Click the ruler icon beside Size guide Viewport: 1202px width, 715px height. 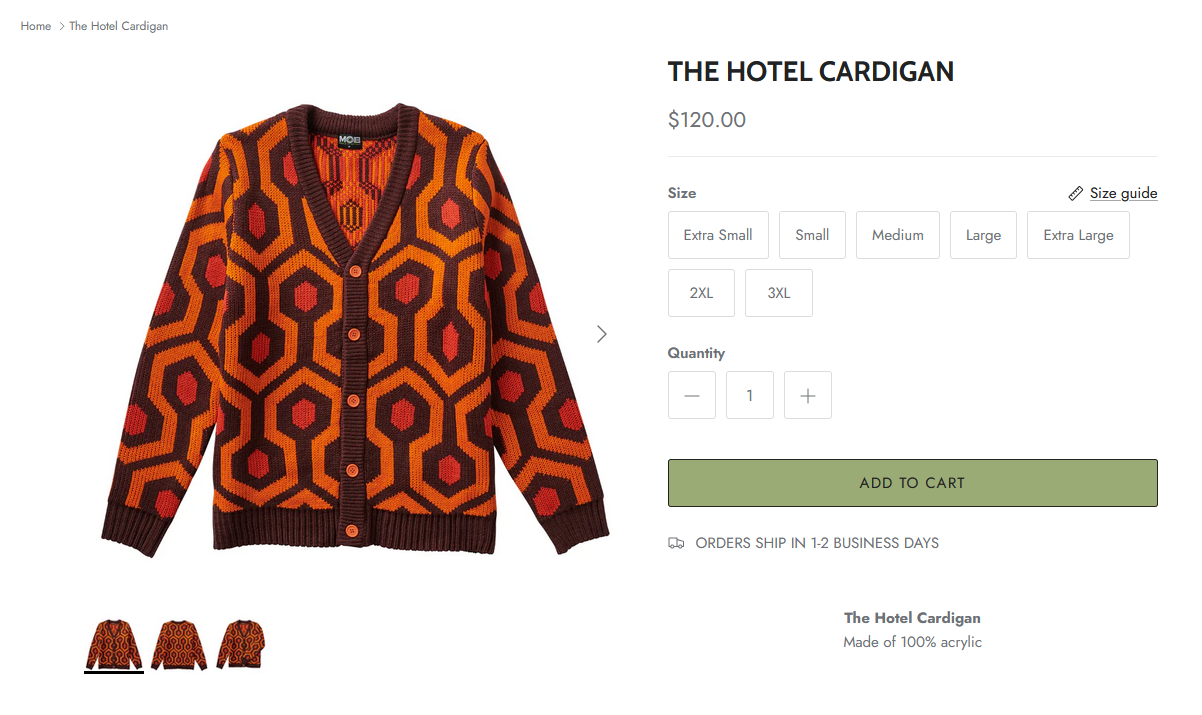[x=1076, y=193]
